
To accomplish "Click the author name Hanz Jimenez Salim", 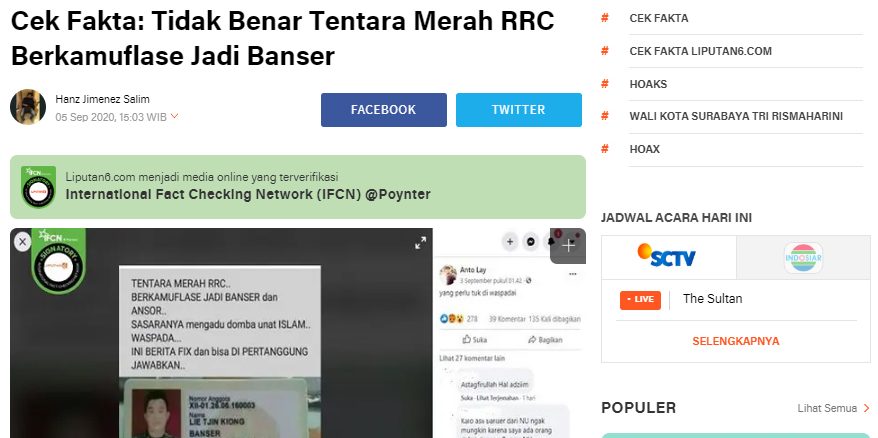I will (102, 100).
